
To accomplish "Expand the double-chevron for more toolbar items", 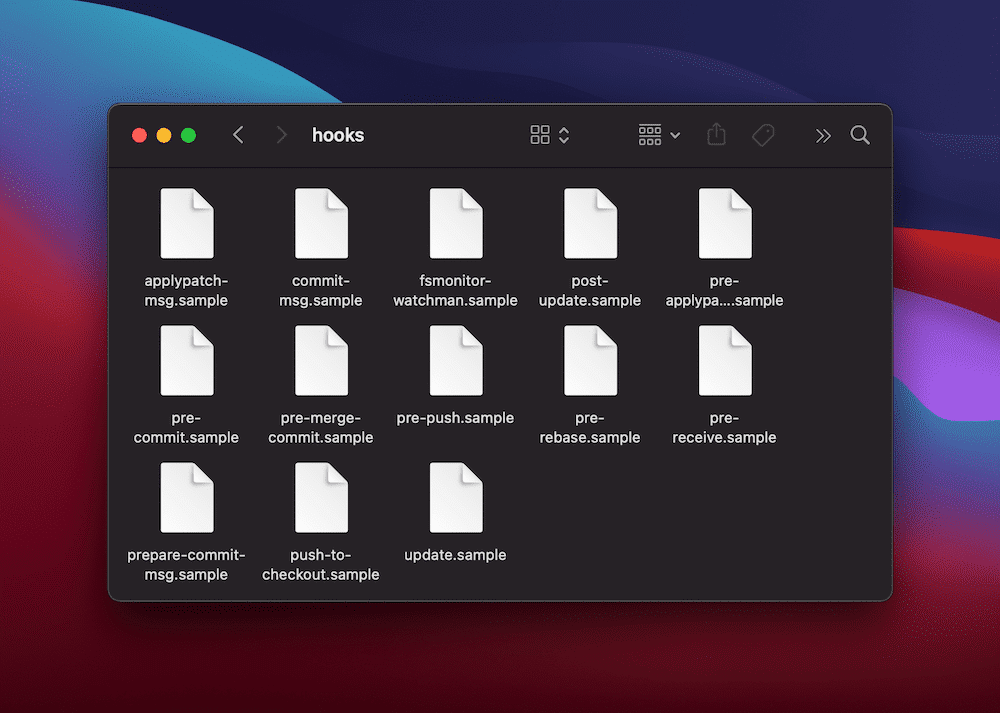I will pos(822,134).
